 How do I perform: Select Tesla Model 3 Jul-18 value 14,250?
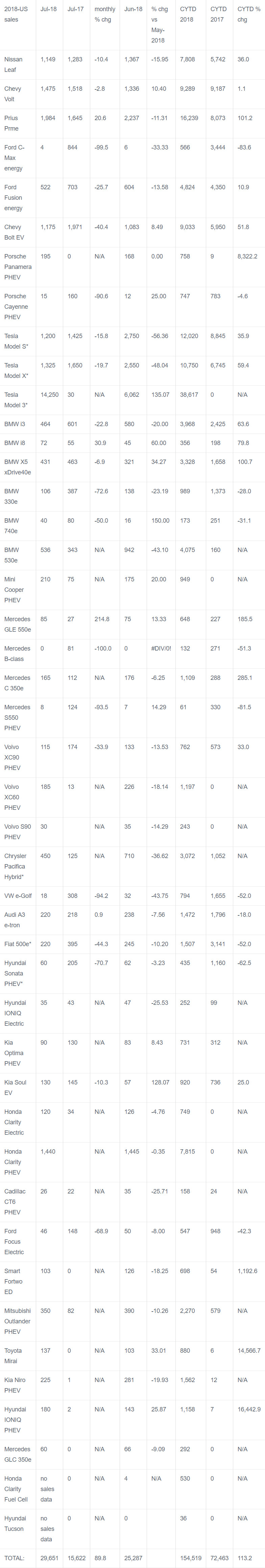49,395
